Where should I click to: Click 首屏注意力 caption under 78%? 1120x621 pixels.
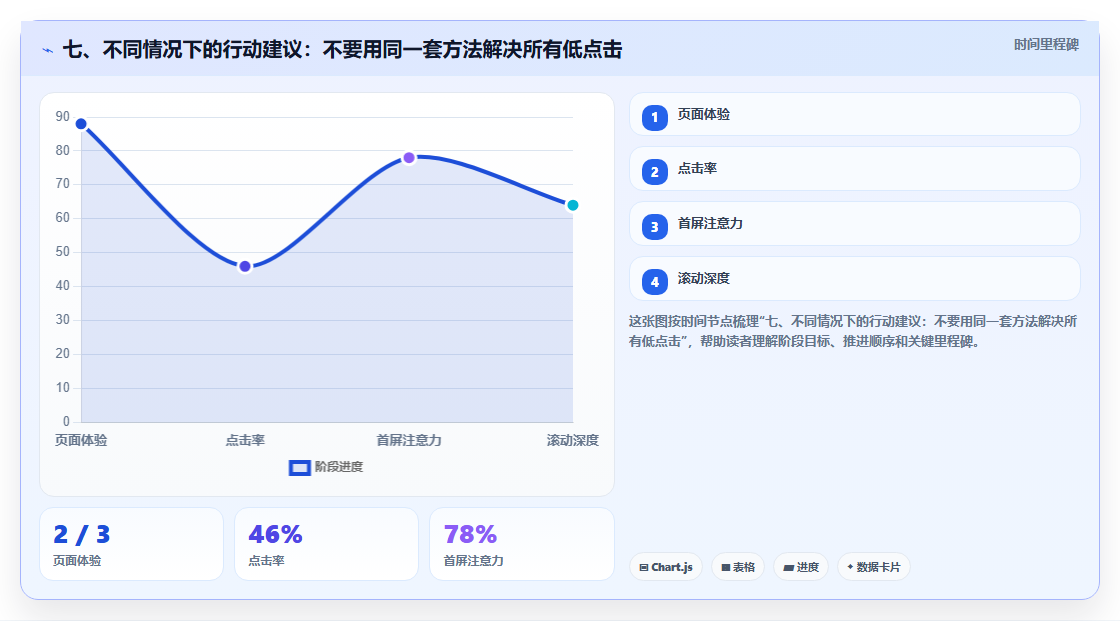(474, 561)
